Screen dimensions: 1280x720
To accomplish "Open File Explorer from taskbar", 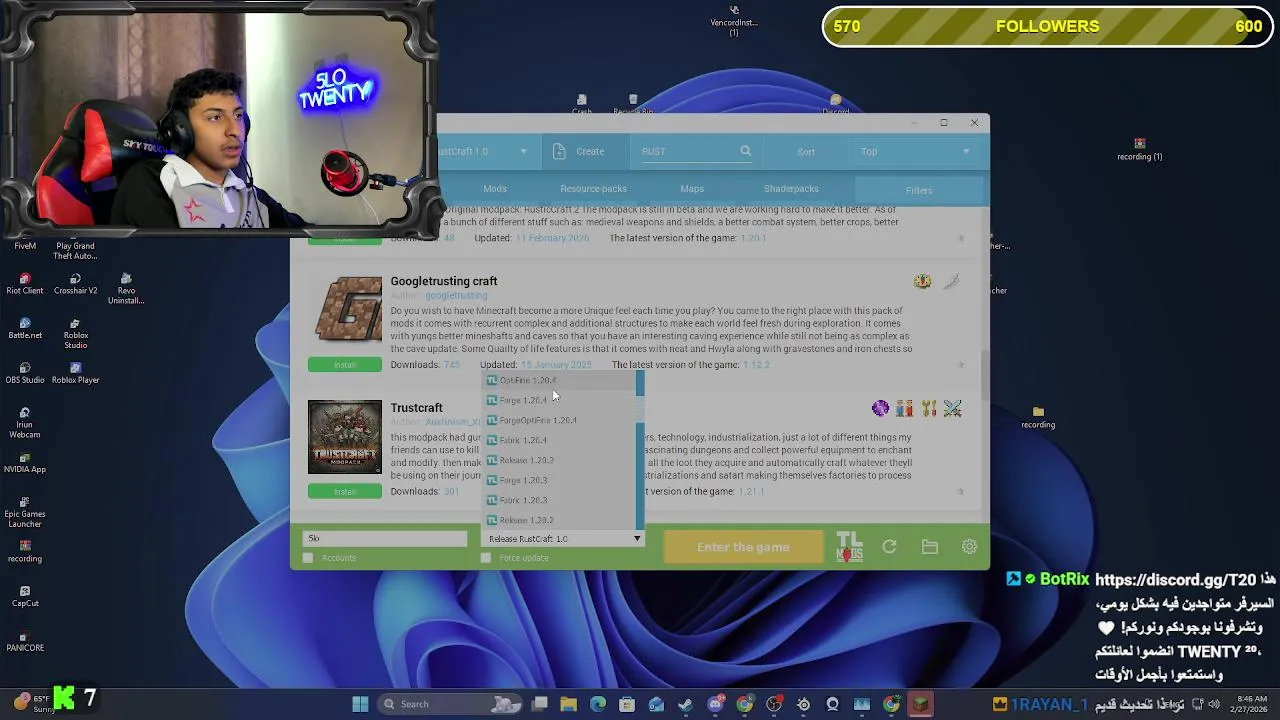I will [568, 704].
